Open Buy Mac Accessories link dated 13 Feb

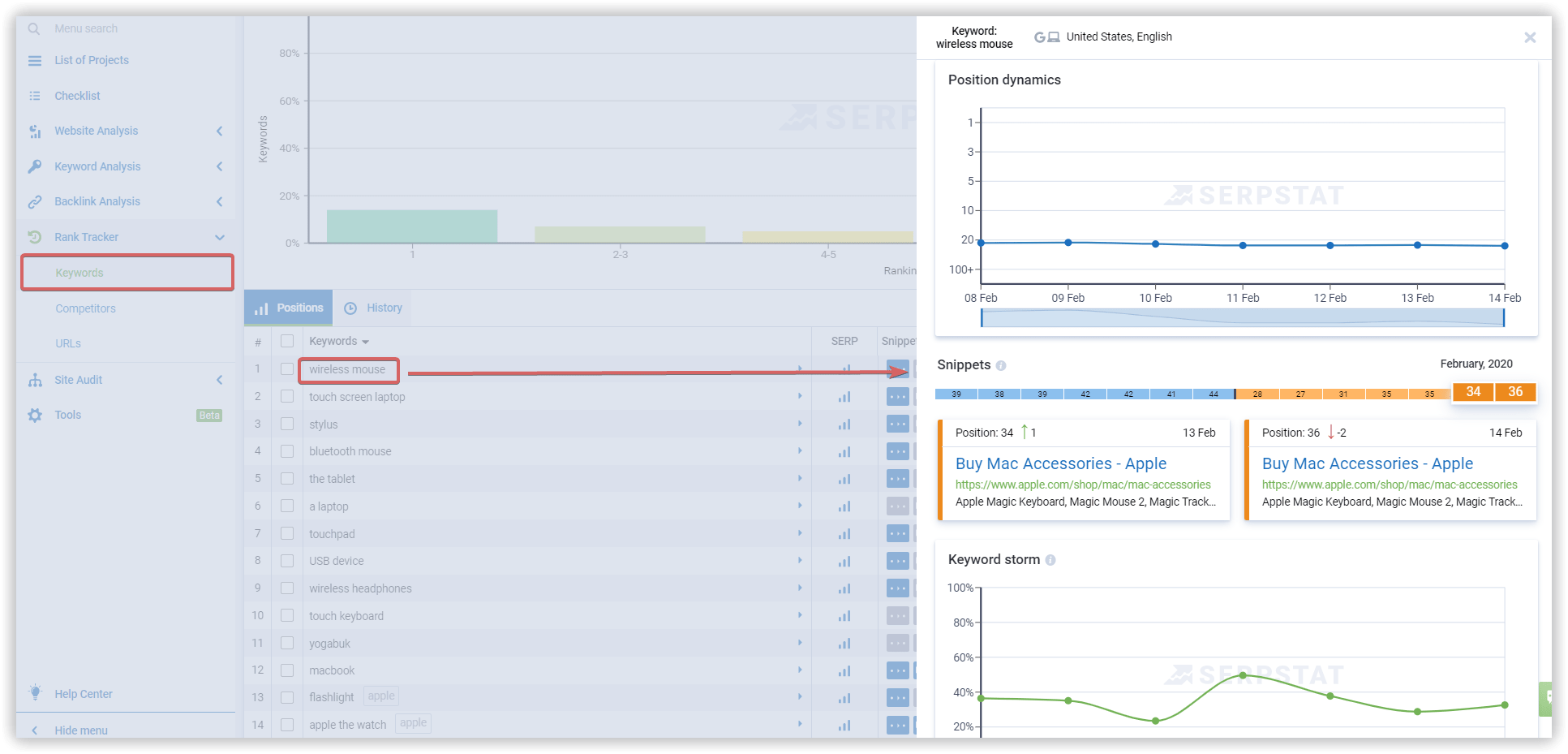(1061, 463)
